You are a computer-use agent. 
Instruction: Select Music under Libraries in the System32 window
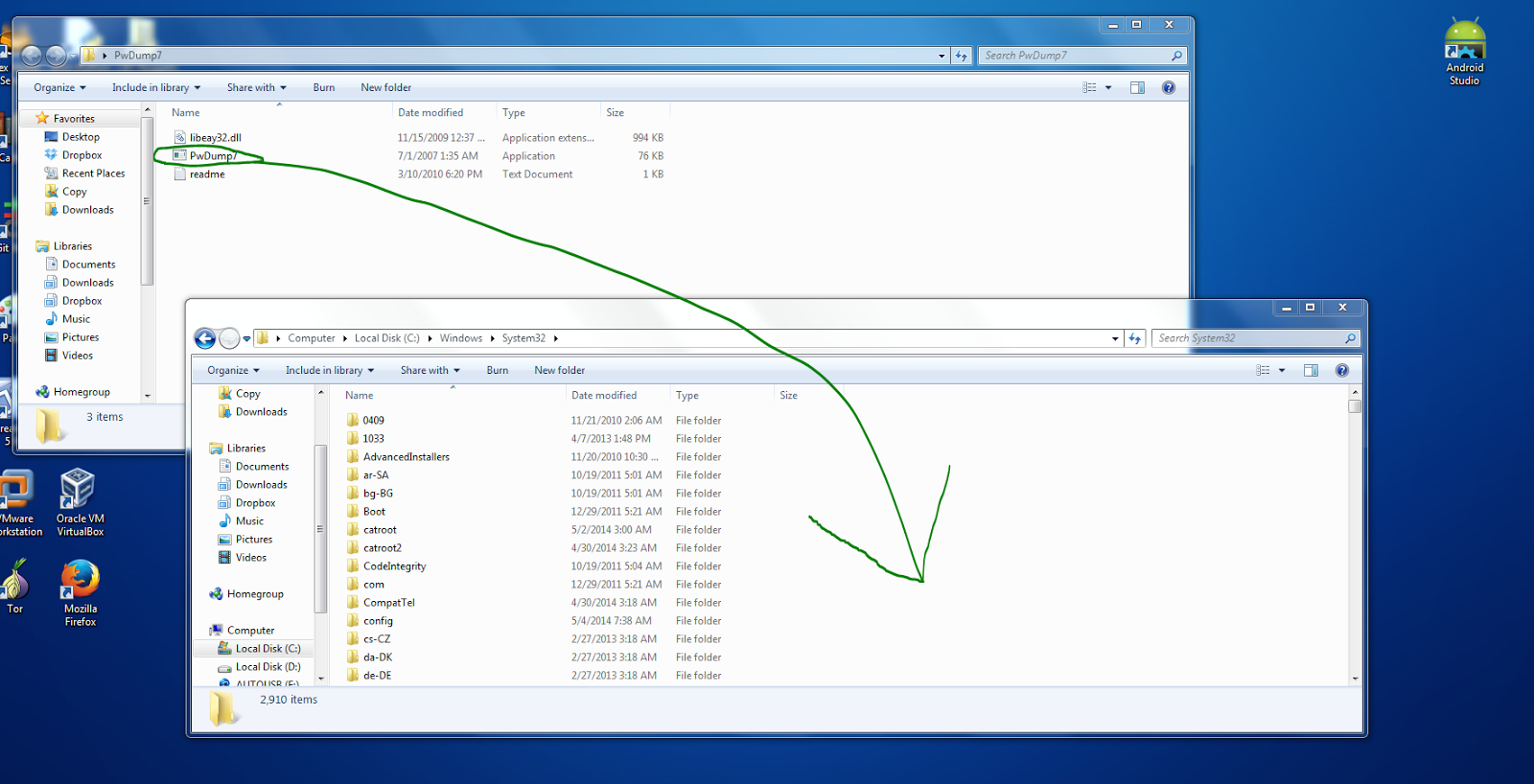pyautogui.click(x=241, y=521)
